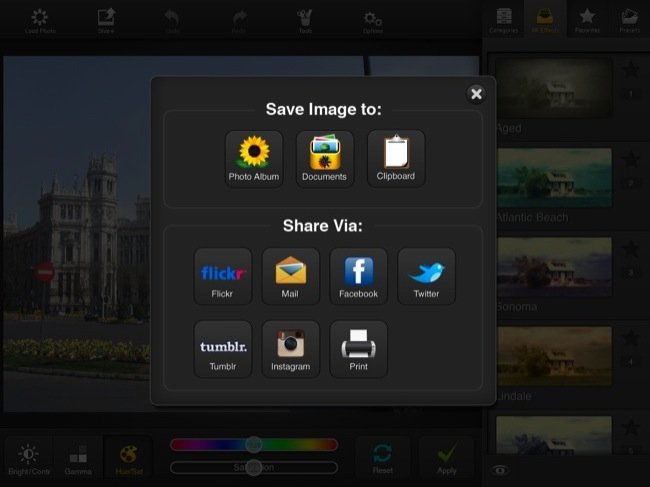Redo the last edit
The height and width of the screenshot is (487, 650).
pyautogui.click(x=239, y=21)
